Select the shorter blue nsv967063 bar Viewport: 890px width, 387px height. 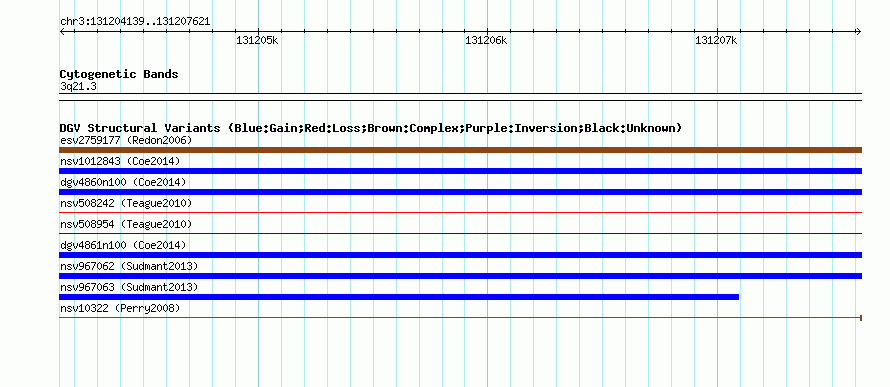coord(399,297)
